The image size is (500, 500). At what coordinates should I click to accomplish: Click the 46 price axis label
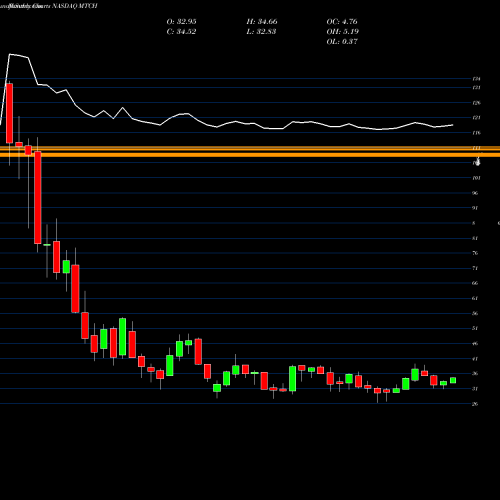pyautogui.click(x=475, y=343)
